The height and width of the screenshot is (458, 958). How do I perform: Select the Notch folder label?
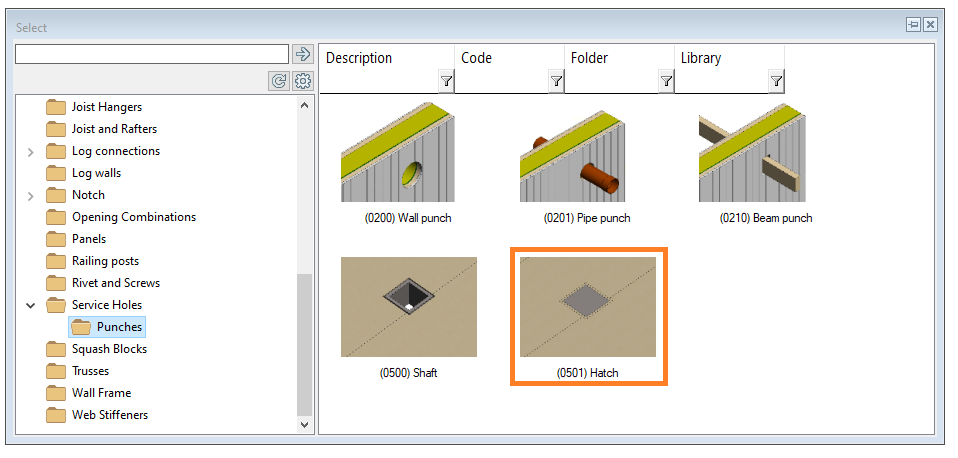click(x=88, y=195)
